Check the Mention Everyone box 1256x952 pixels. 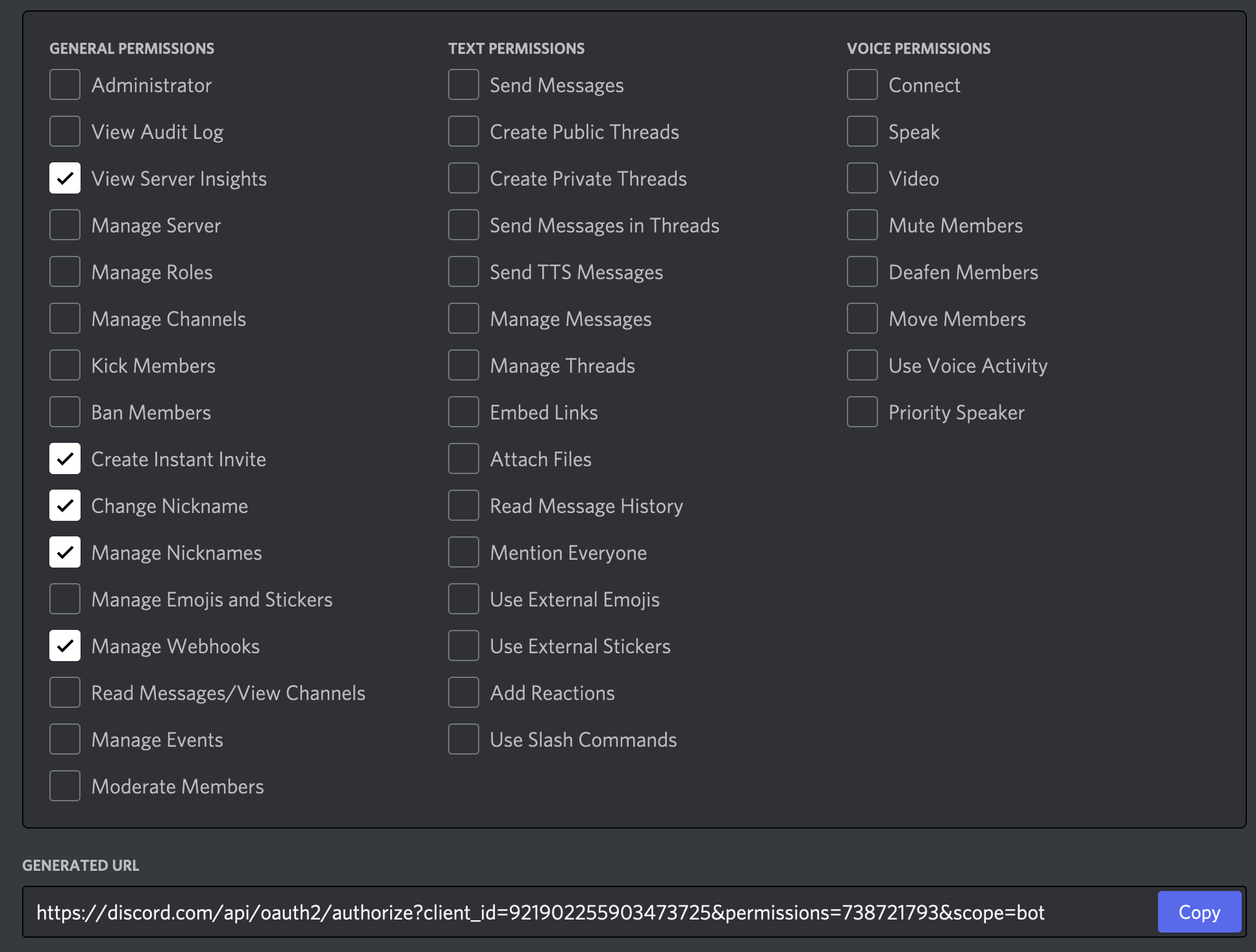coord(464,552)
